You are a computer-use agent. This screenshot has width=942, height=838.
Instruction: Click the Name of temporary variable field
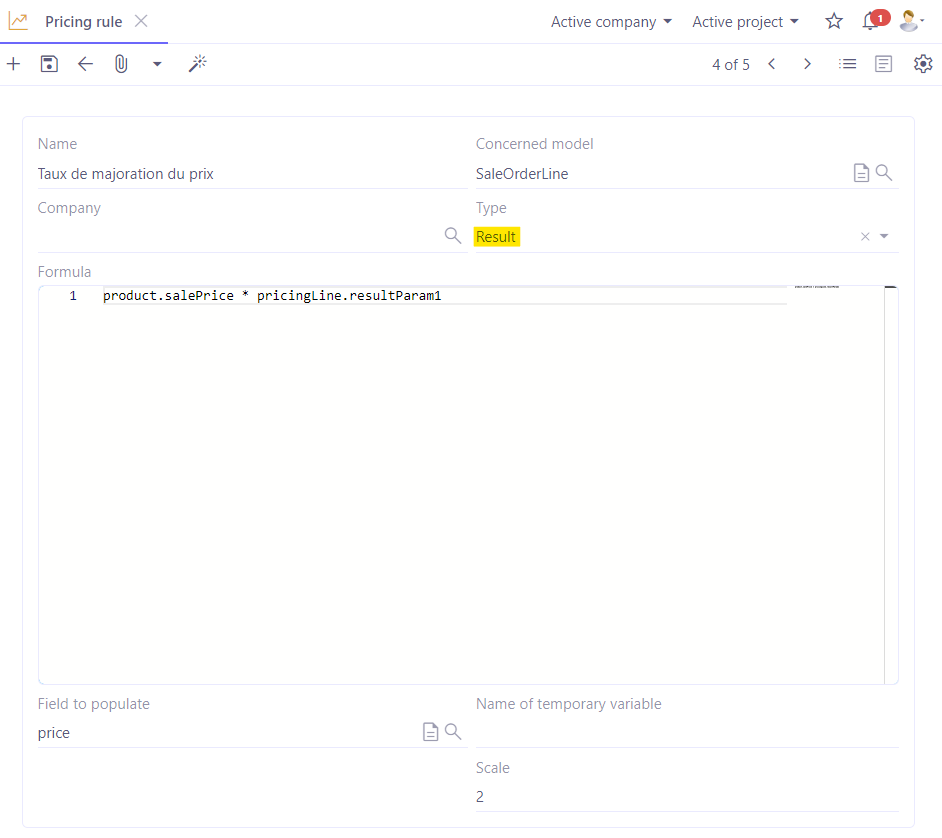687,733
